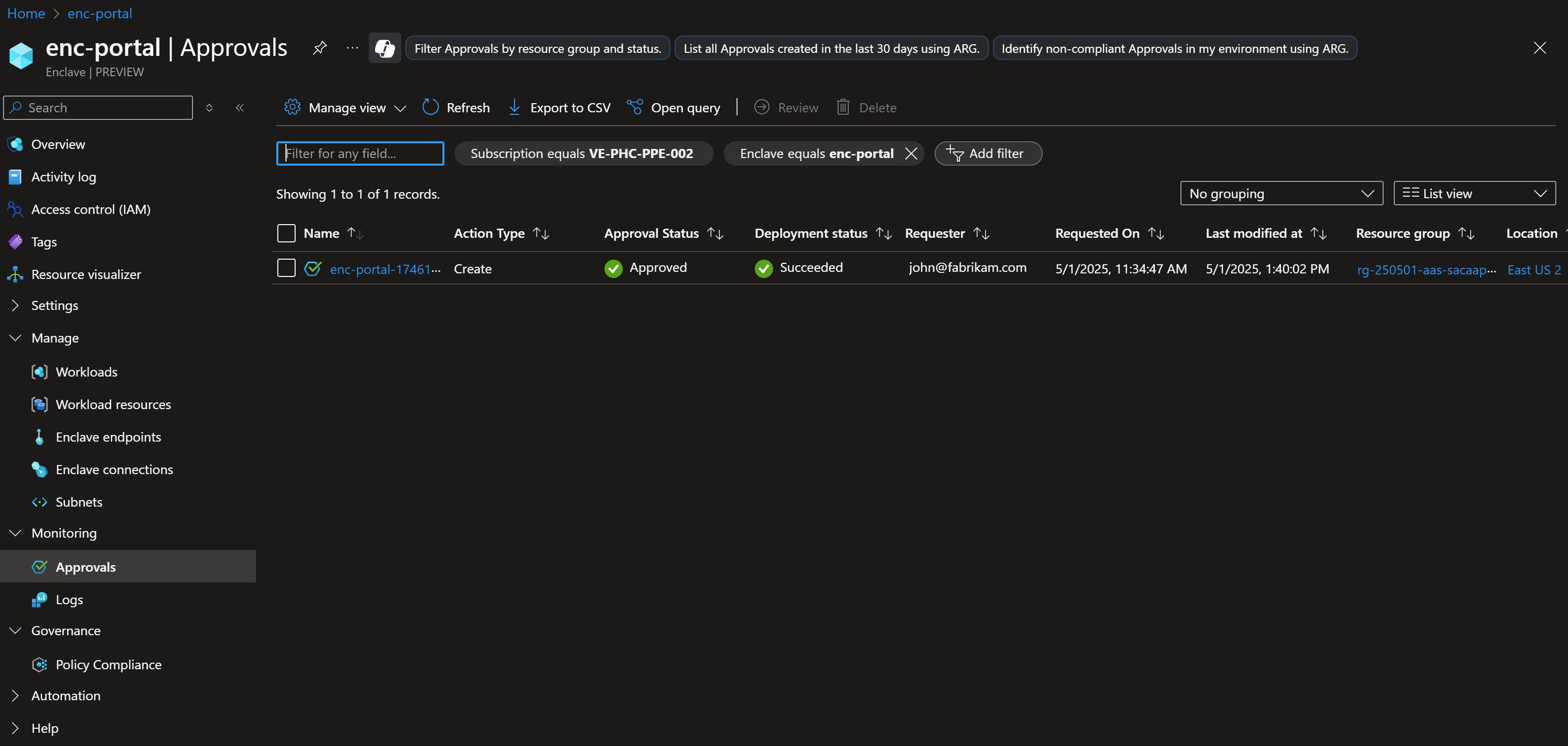Viewport: 1568px width, 746px height.
Task: Click Identify non-compliant Approvals suggestion
Action: [1175, 48]
